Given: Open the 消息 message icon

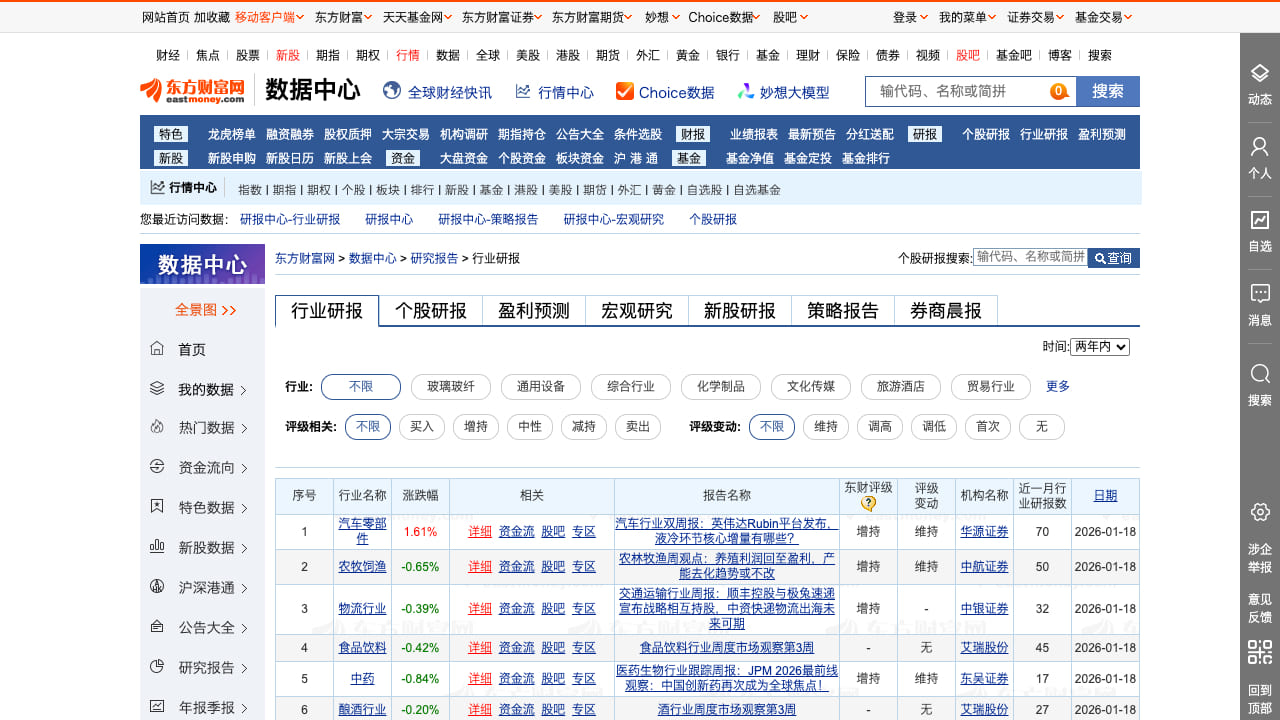Looking at the screenshot, I should click(1259, 294).
